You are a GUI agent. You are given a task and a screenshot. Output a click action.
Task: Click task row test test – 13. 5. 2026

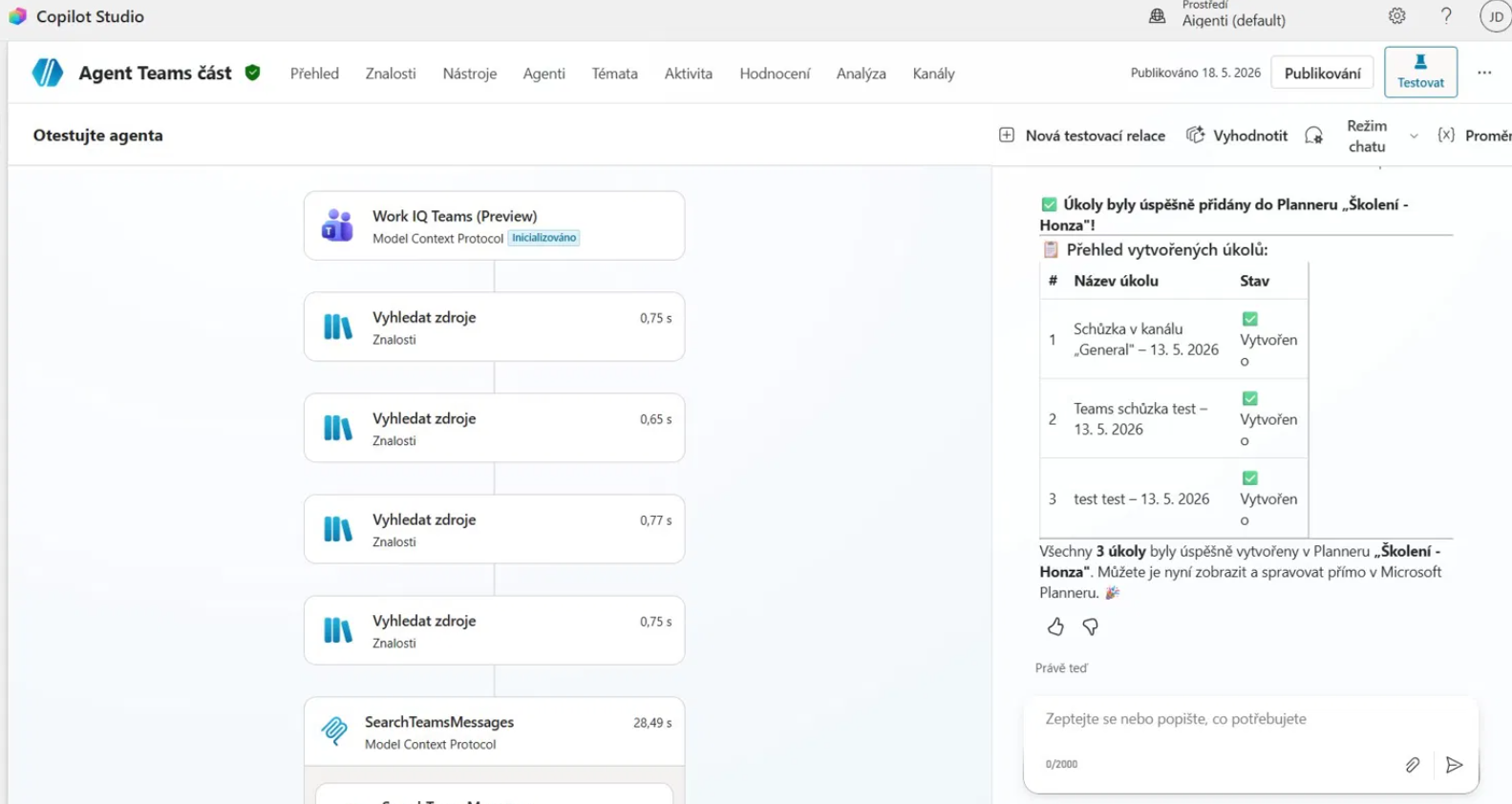tap(1174, 498)
